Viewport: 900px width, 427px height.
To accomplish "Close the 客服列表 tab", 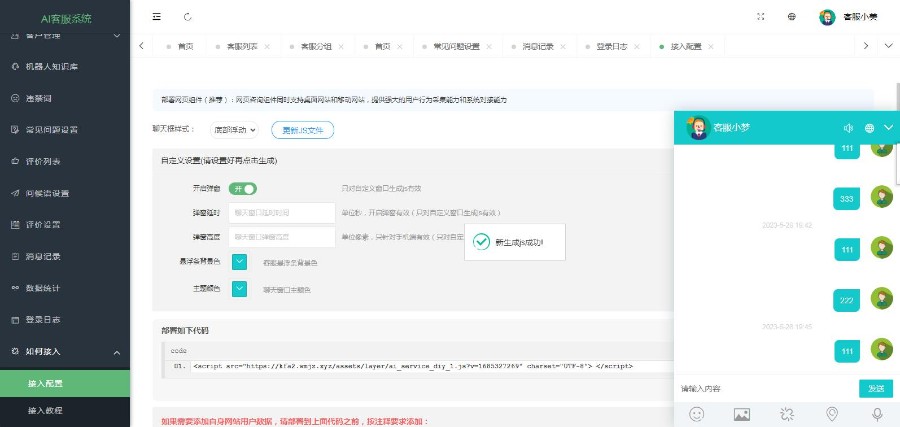I will 267,46.
